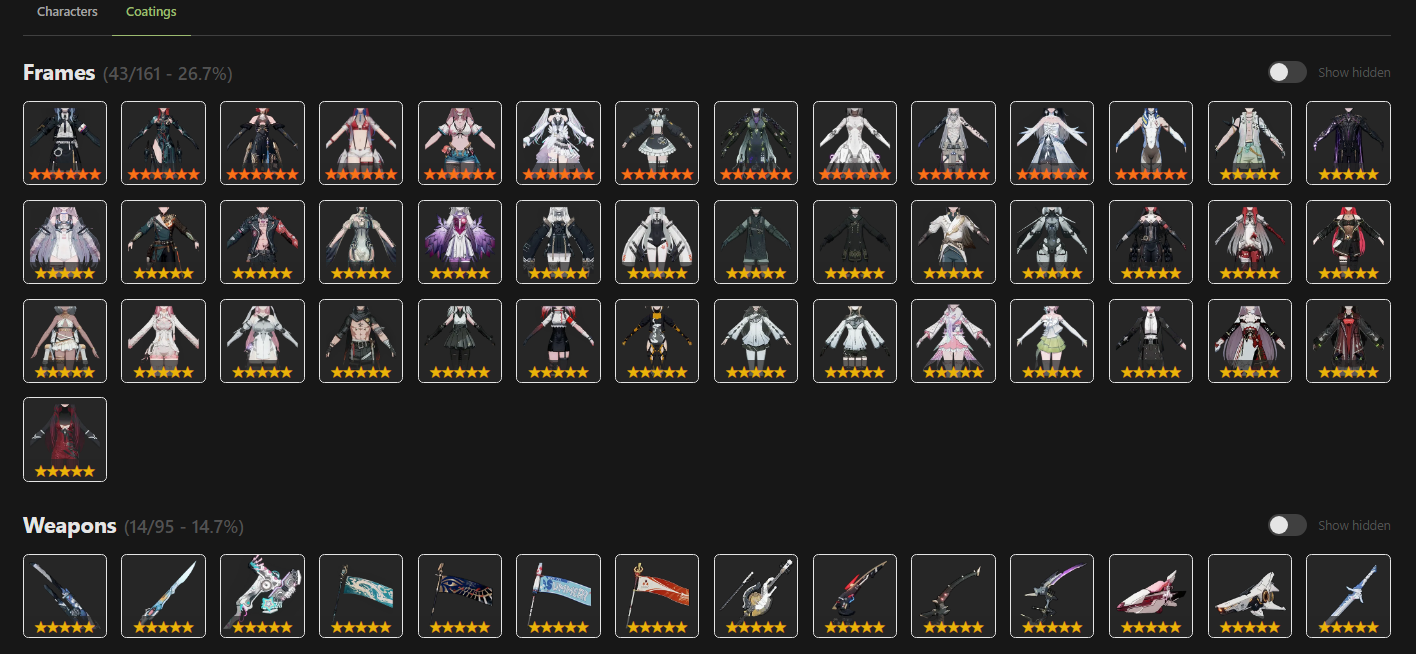Choose the green skirt frame coating
Image resolution: width=1416 pixels, height=654 pixels.
coord(1052,341)
